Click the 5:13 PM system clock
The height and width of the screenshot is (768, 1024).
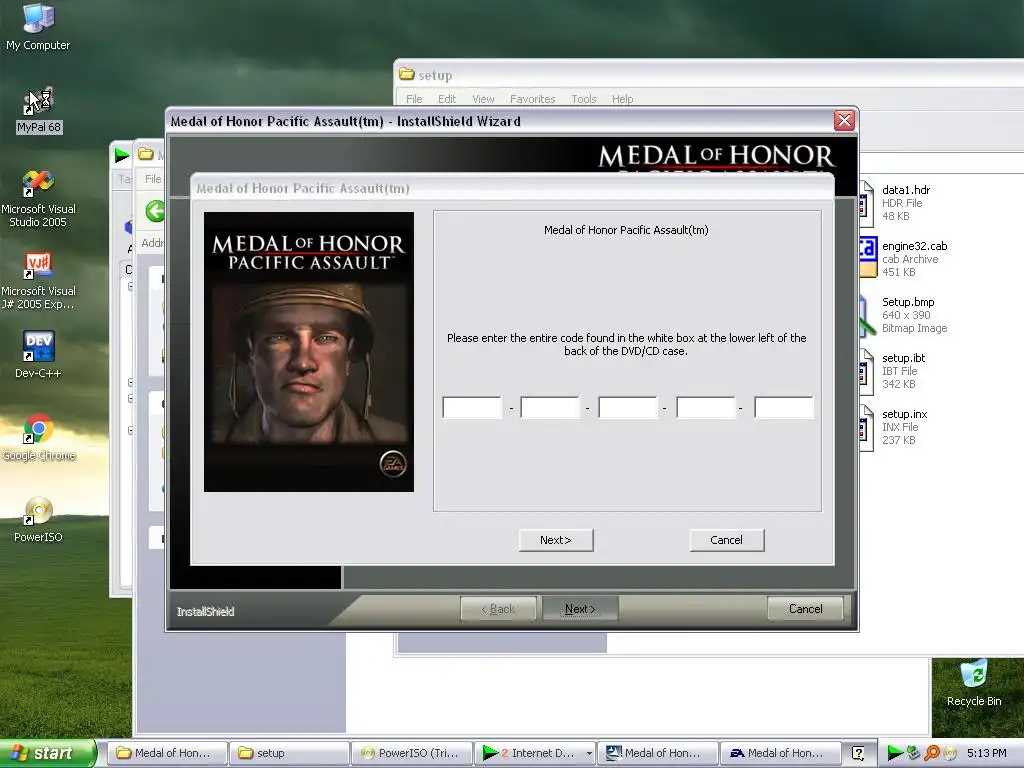[987, 753]
